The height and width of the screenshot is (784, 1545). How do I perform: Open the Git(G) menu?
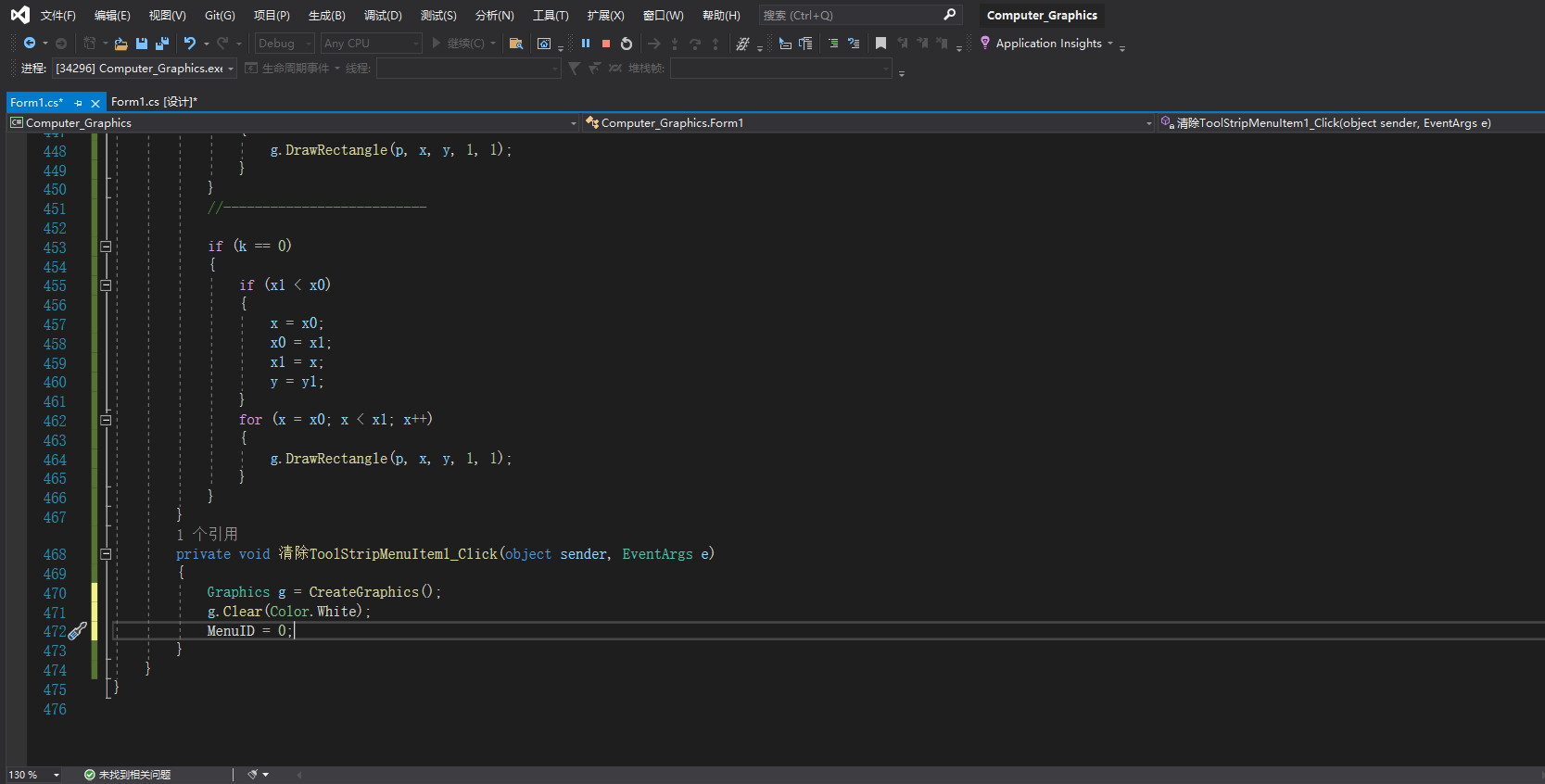click(x=220, y=16)
